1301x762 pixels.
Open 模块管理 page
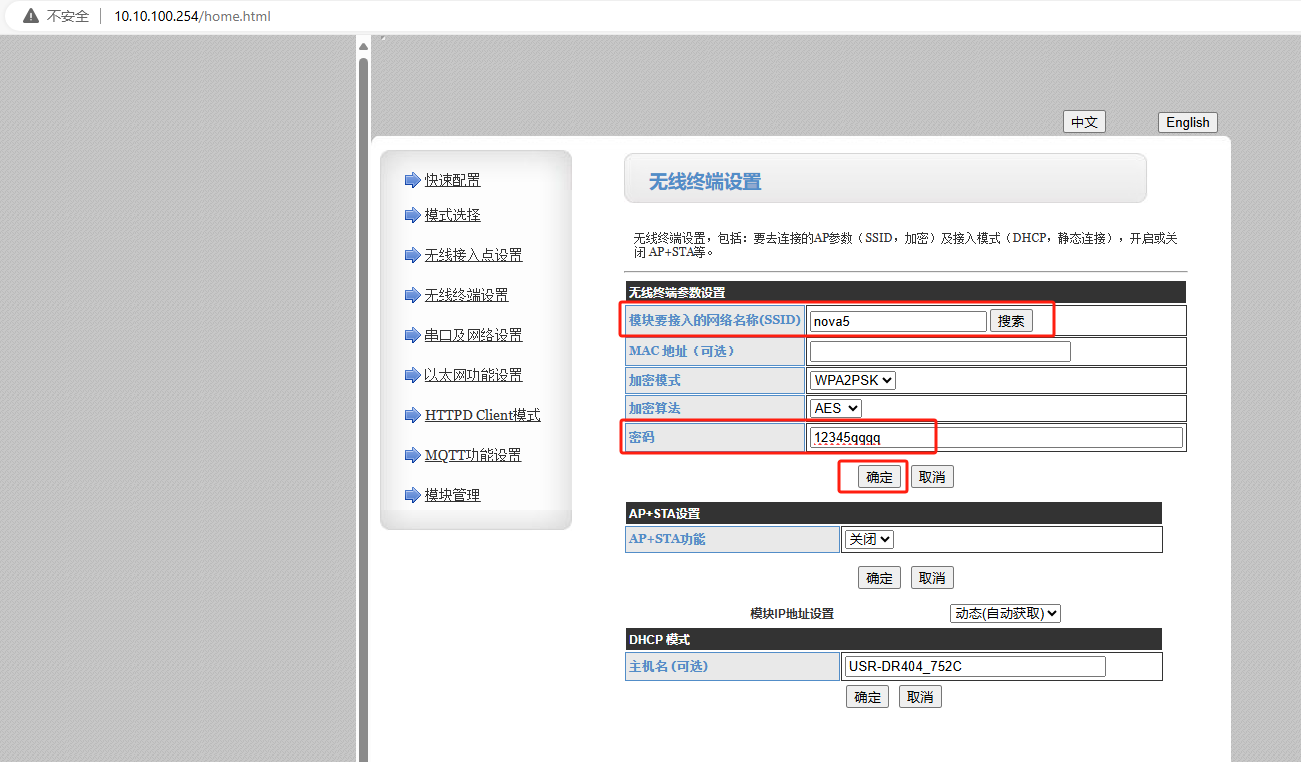pyautogui.click(x=452, y=495)
